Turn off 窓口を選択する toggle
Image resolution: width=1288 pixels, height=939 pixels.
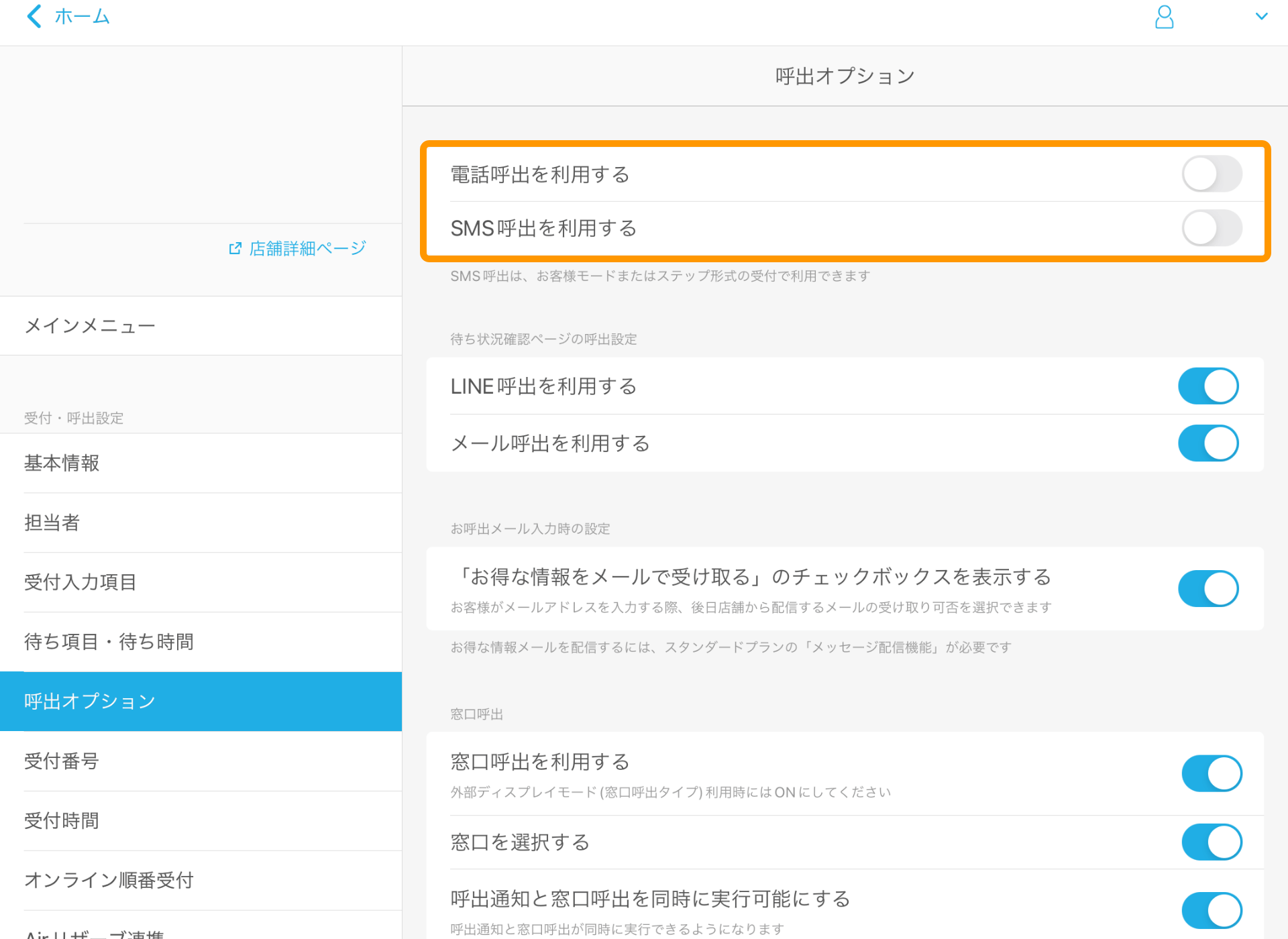(1211, 842)
